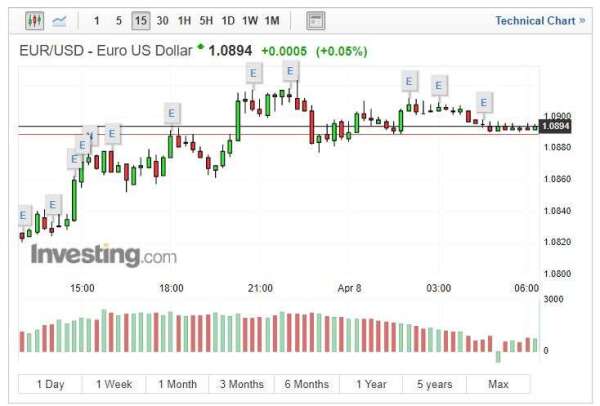Choose the 1H interval

184,21
